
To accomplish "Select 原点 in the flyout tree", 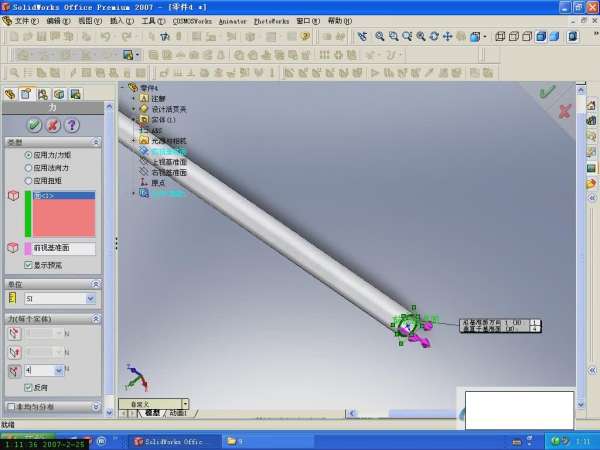I will [x=158, y=183].
